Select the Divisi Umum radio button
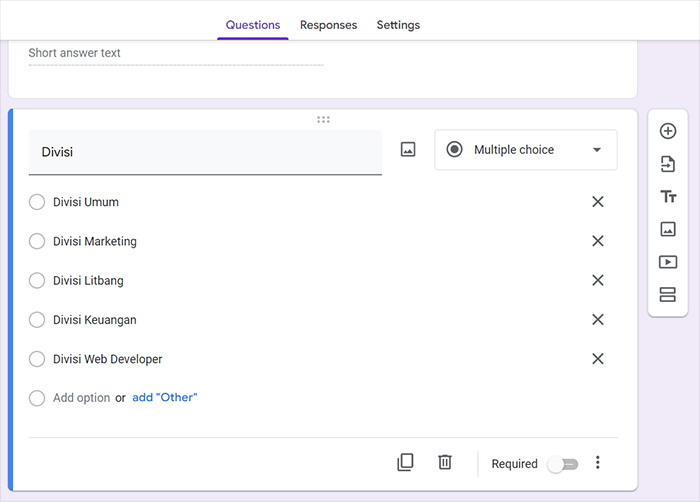Image resolution: width=700 pixels, height=502 pixels. 37,202
